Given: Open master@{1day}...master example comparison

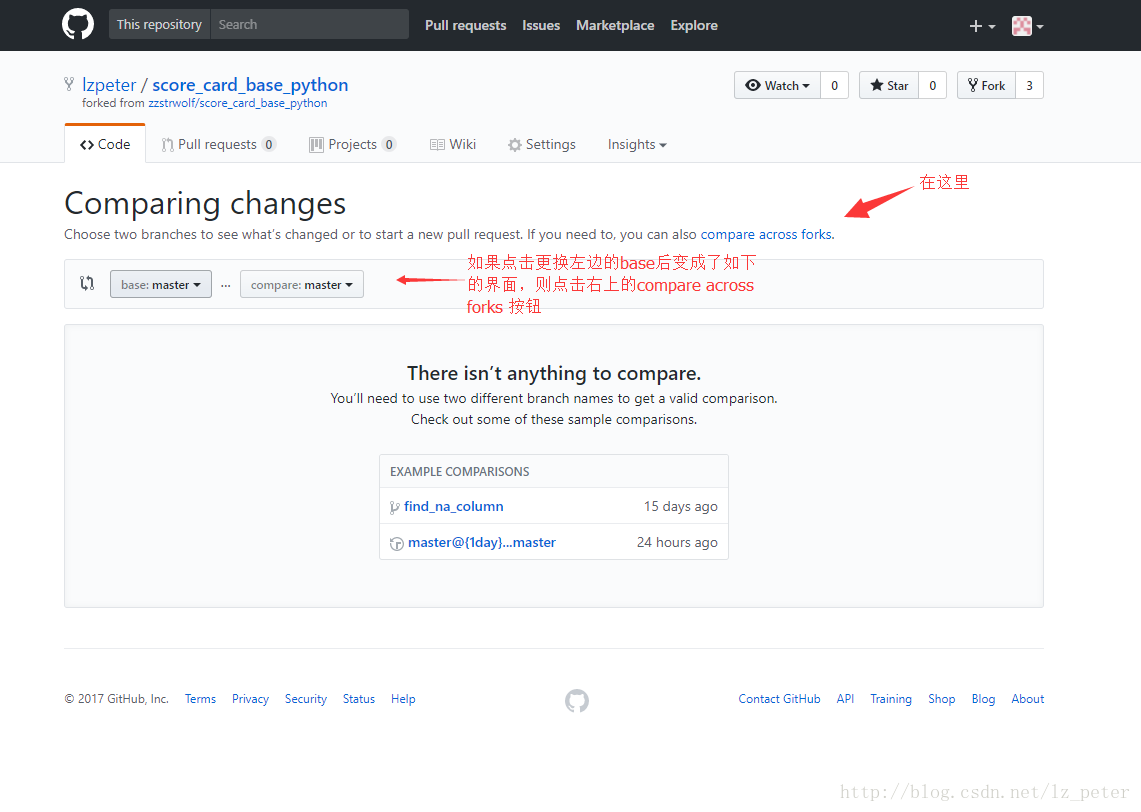Looking at the screenshot, I should 482,542.
